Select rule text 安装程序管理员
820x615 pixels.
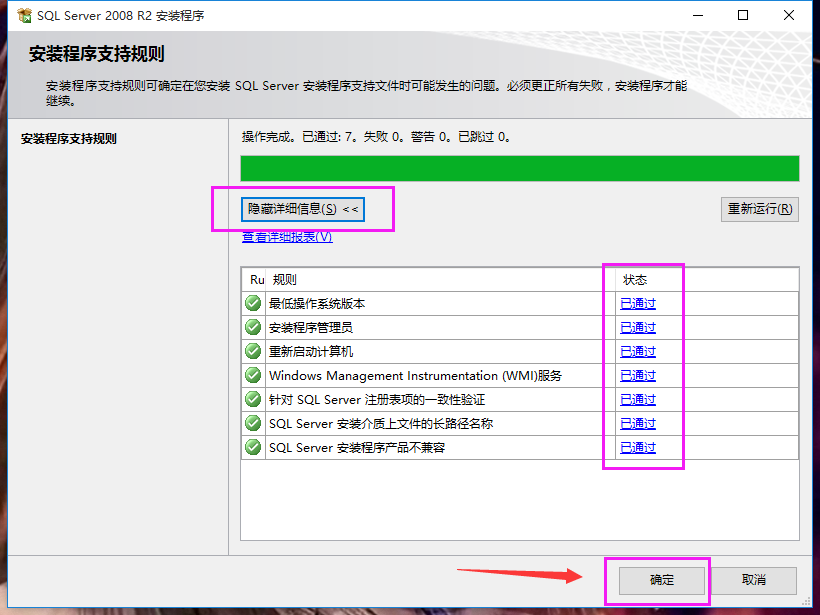click(x=311, y=327)
